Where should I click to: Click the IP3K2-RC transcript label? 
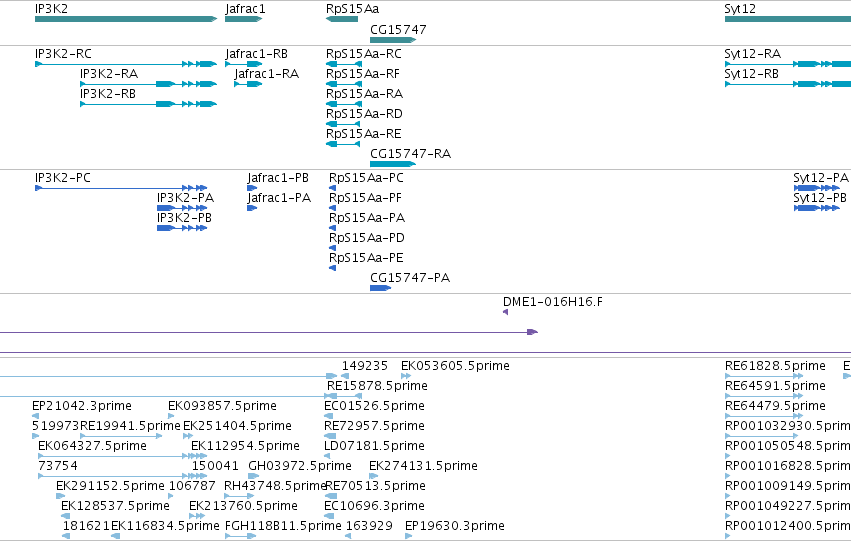pos(63,54)
